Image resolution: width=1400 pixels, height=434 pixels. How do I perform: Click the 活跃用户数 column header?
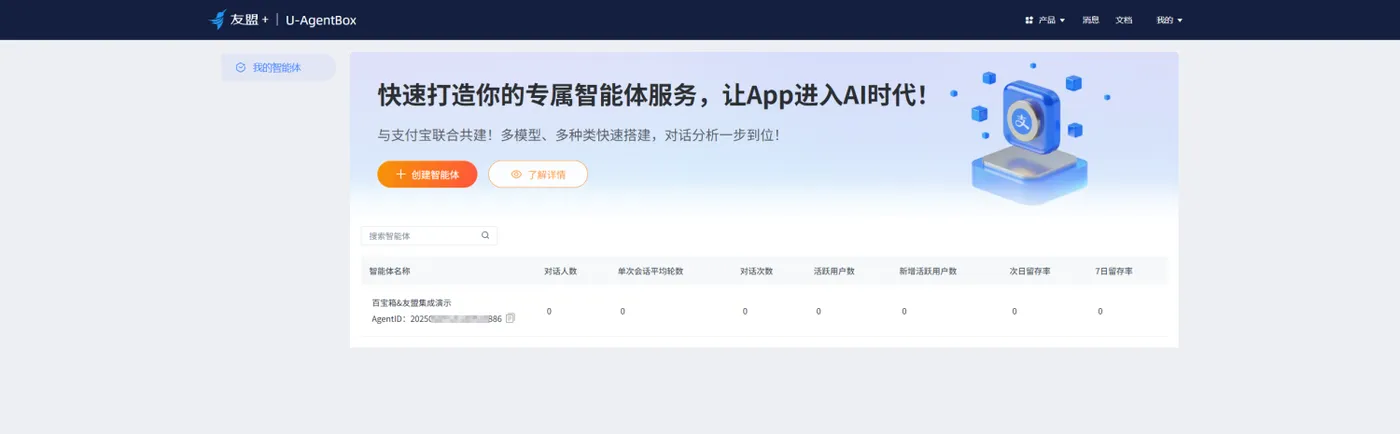[834, 271]
